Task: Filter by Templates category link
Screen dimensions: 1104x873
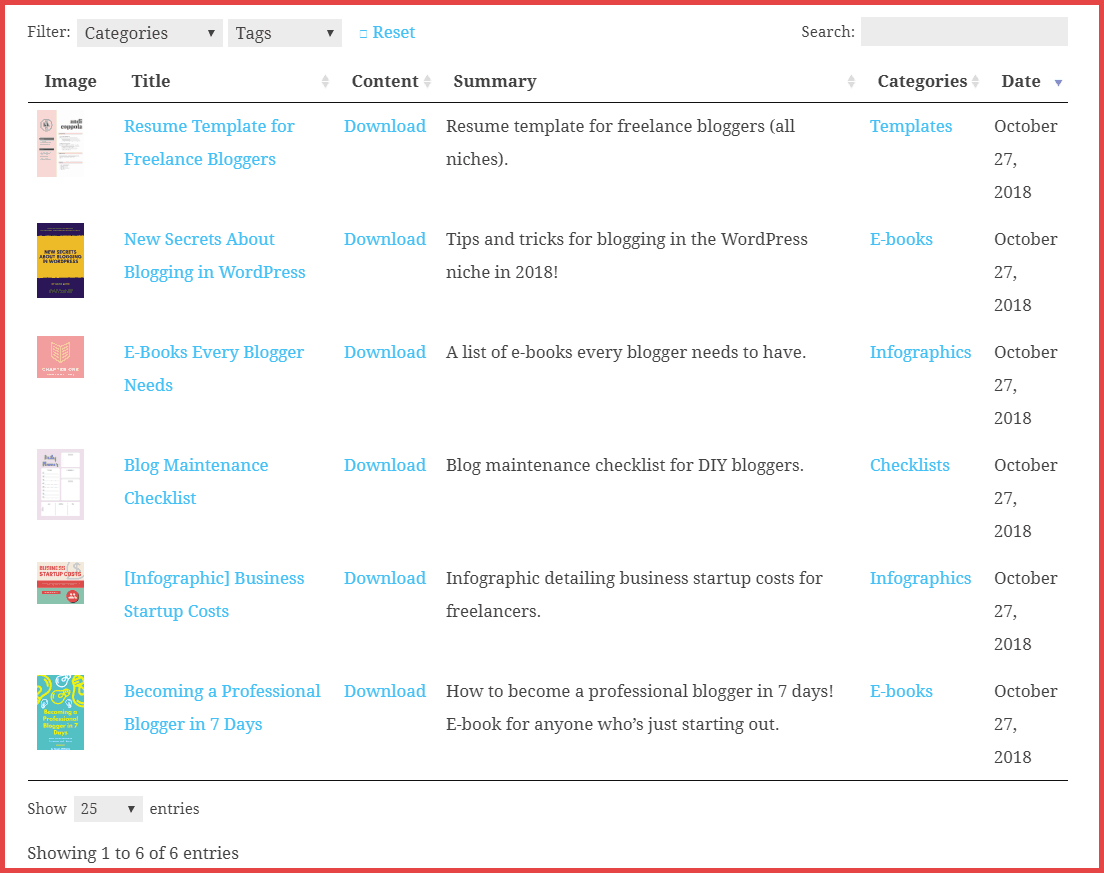Action: pyautogui.click(x=911, y=127)
